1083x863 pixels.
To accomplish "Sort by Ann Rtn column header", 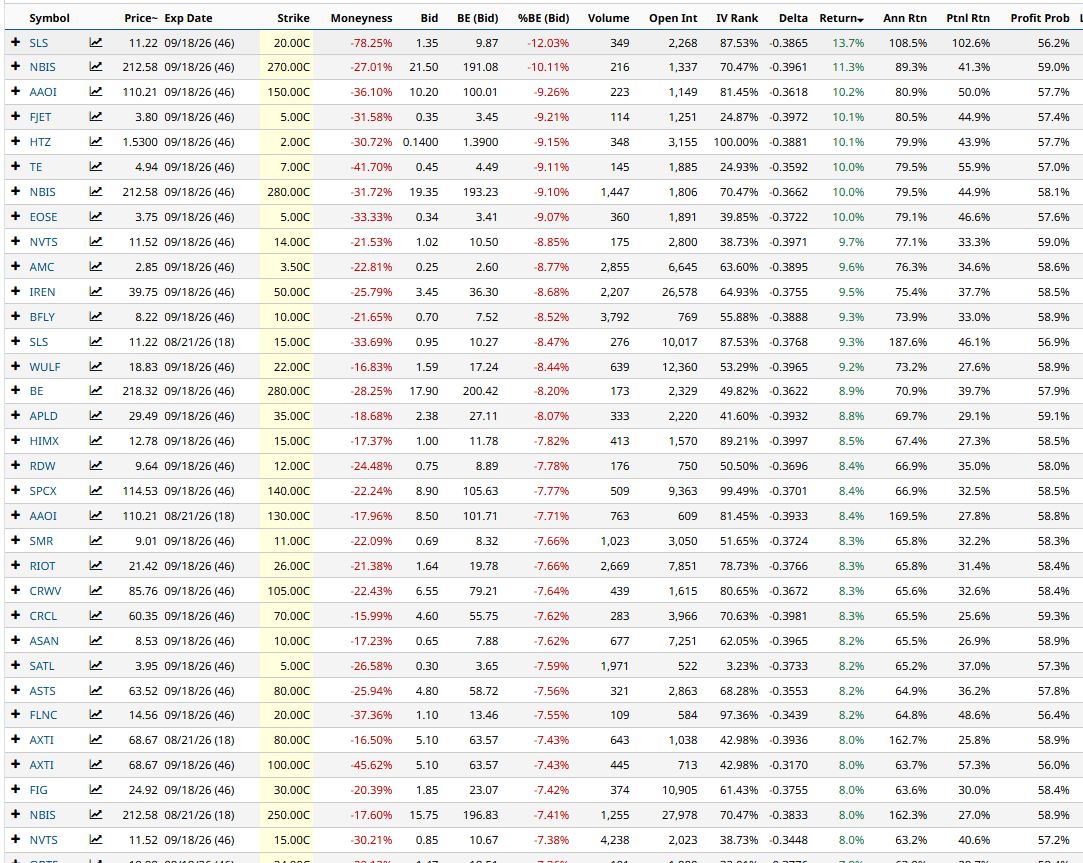I will coord(905,18).
